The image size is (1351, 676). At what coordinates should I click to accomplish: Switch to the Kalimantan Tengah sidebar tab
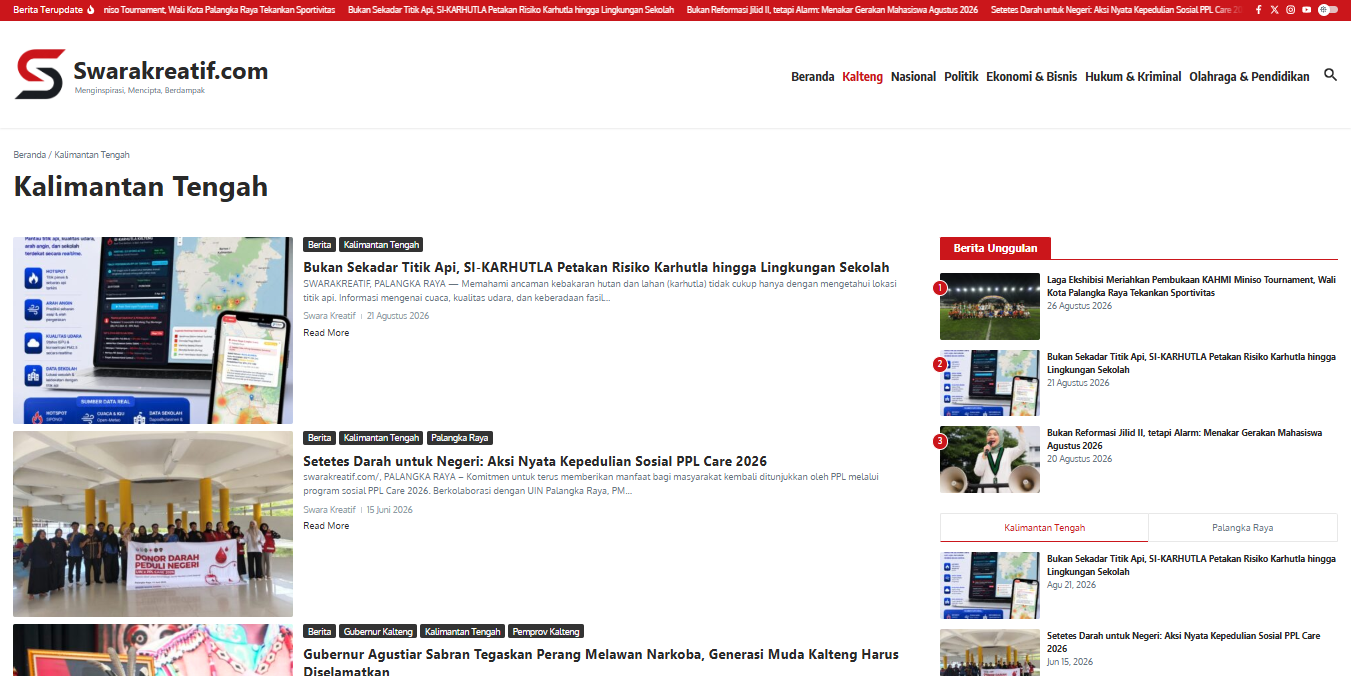click(1044, 527)
